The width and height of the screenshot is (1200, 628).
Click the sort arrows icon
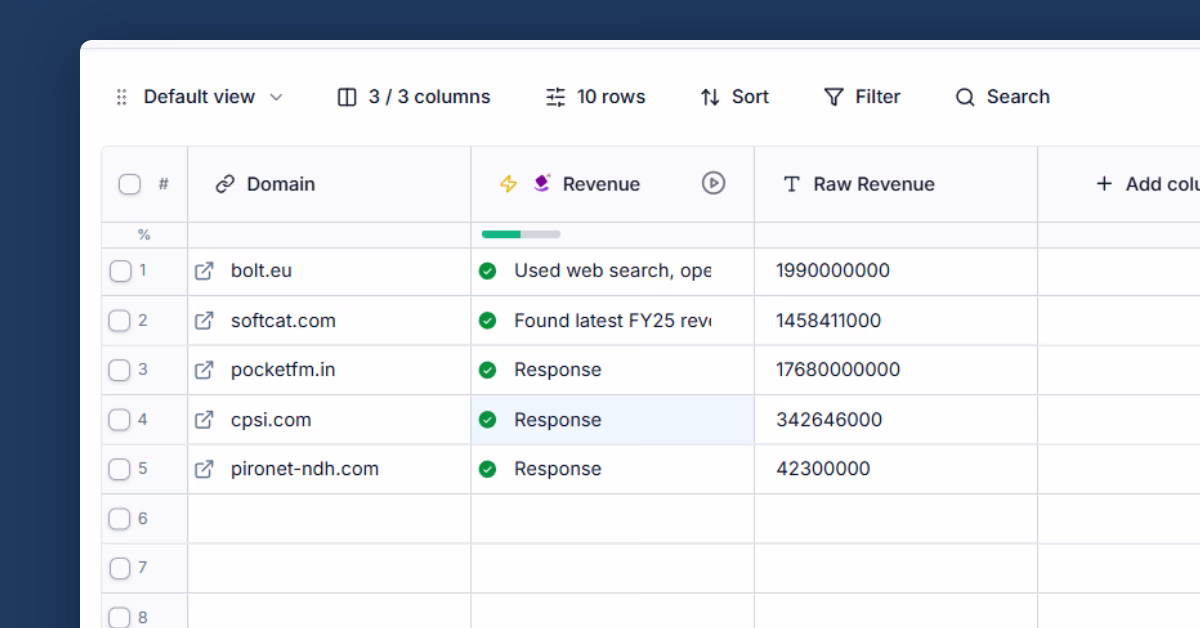pos(710,97)
